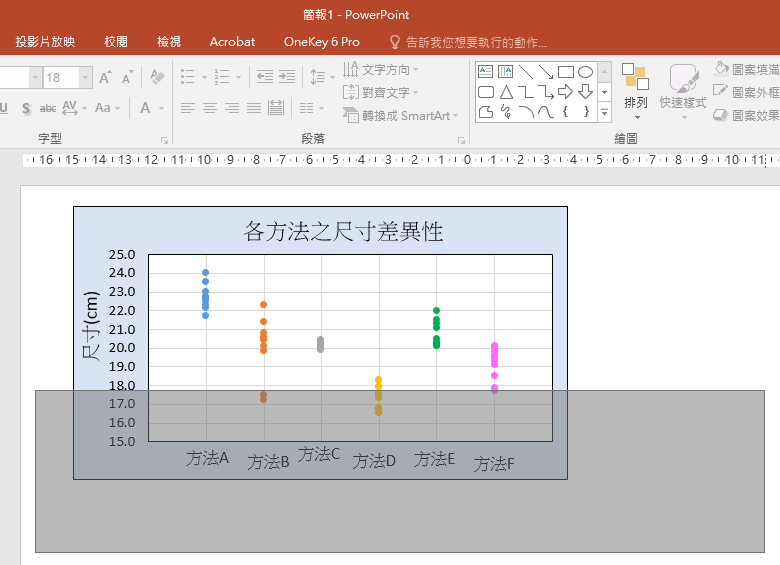
Task: Click the Arrange (排列) icon
Action: [635, 86]
